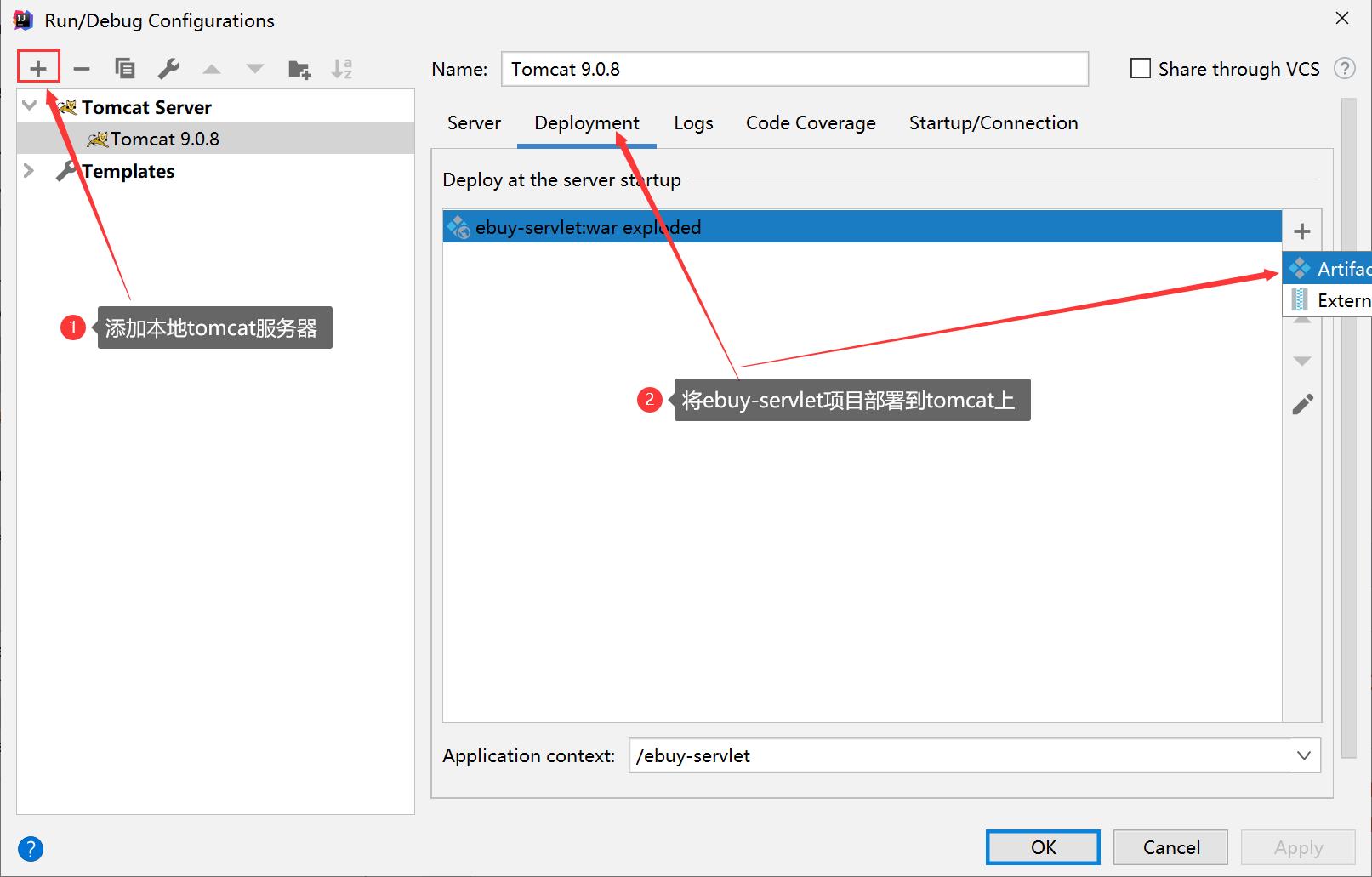1372x877 pixels.
Task: Open dialog help button
Action: click(30, 848)
